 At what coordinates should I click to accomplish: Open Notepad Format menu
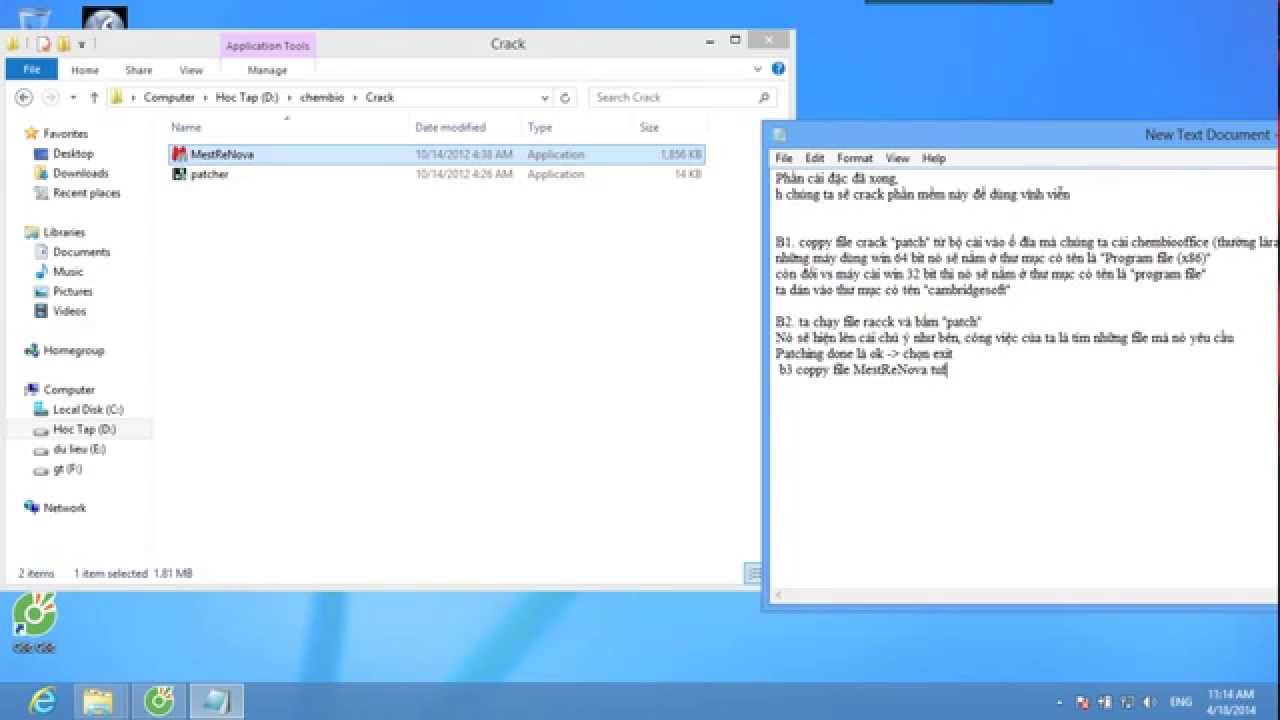point(855,158)
